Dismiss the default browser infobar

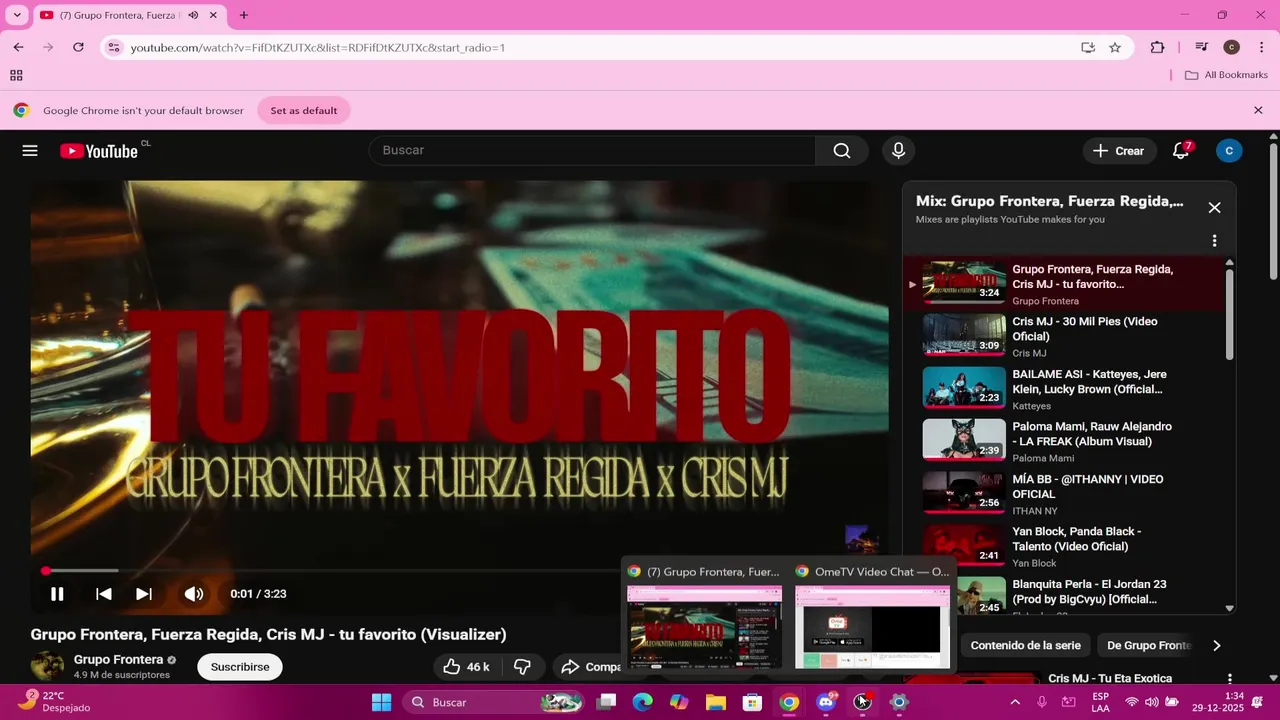point(1258,110)
